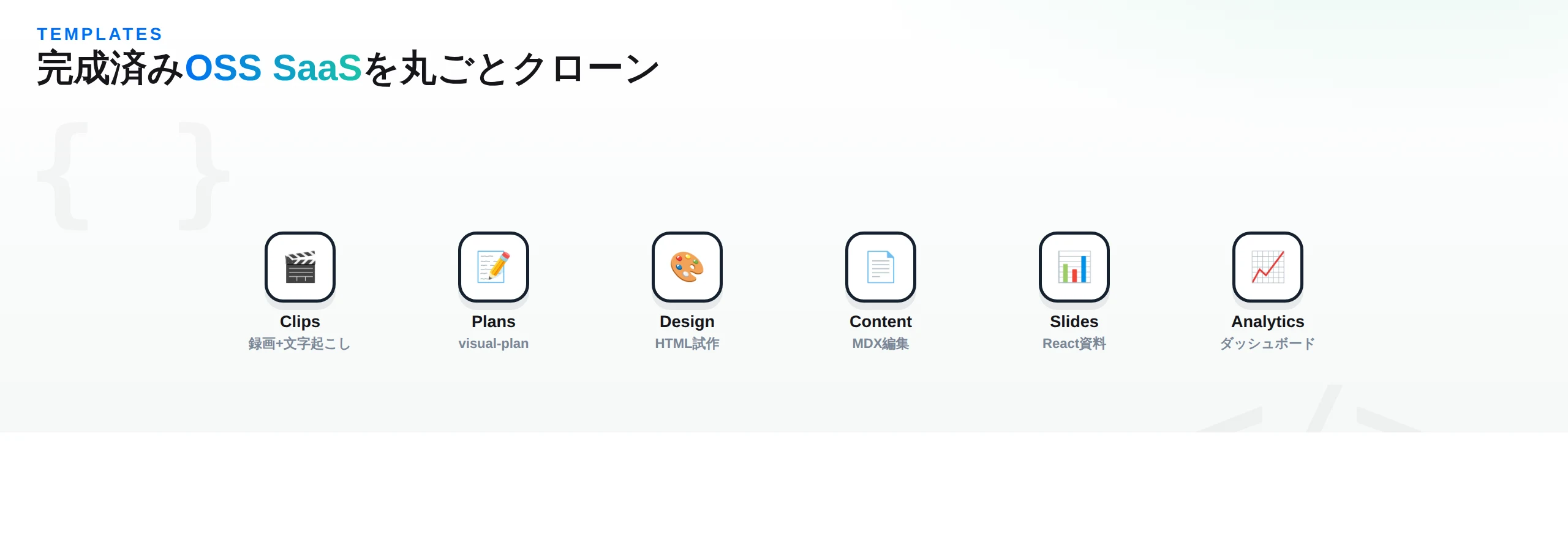Open the Clips clapperboard icon
The image size is (1568, 539).
tap(300, 267)
